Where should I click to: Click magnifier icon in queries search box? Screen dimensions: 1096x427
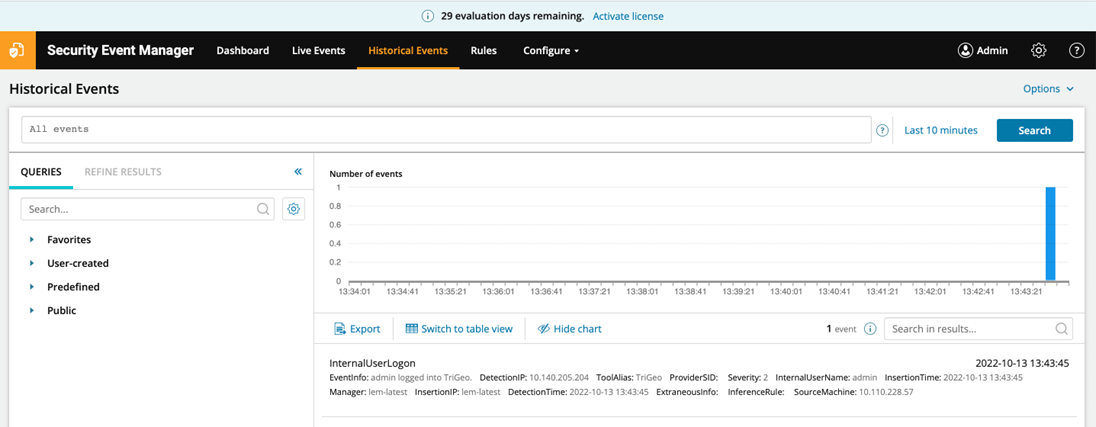pyautogui.click(x=263, y=209)
